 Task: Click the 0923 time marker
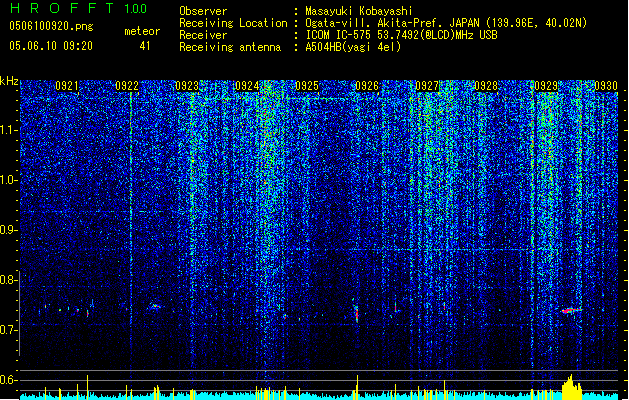187,86
